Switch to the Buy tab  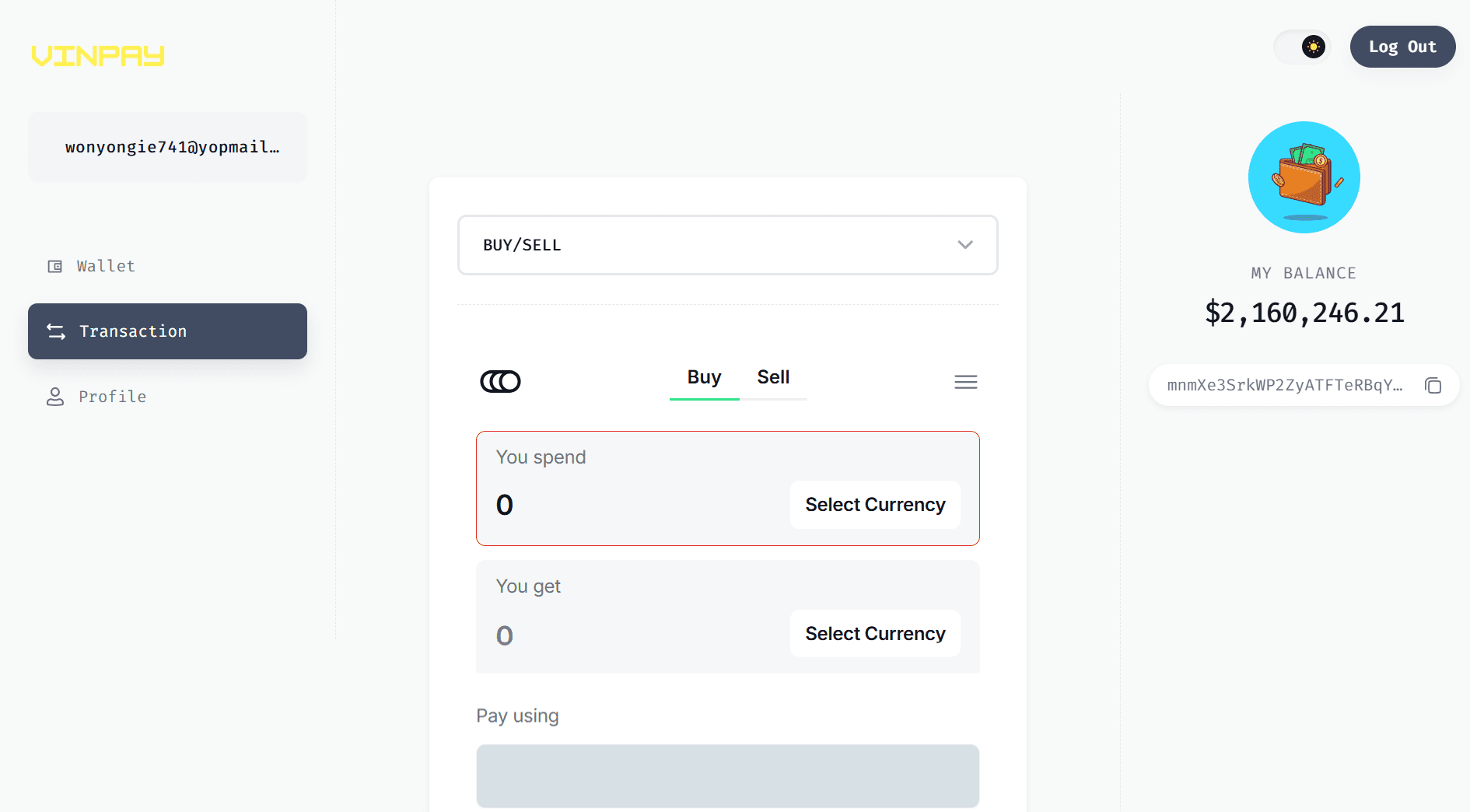coord(703,377)
